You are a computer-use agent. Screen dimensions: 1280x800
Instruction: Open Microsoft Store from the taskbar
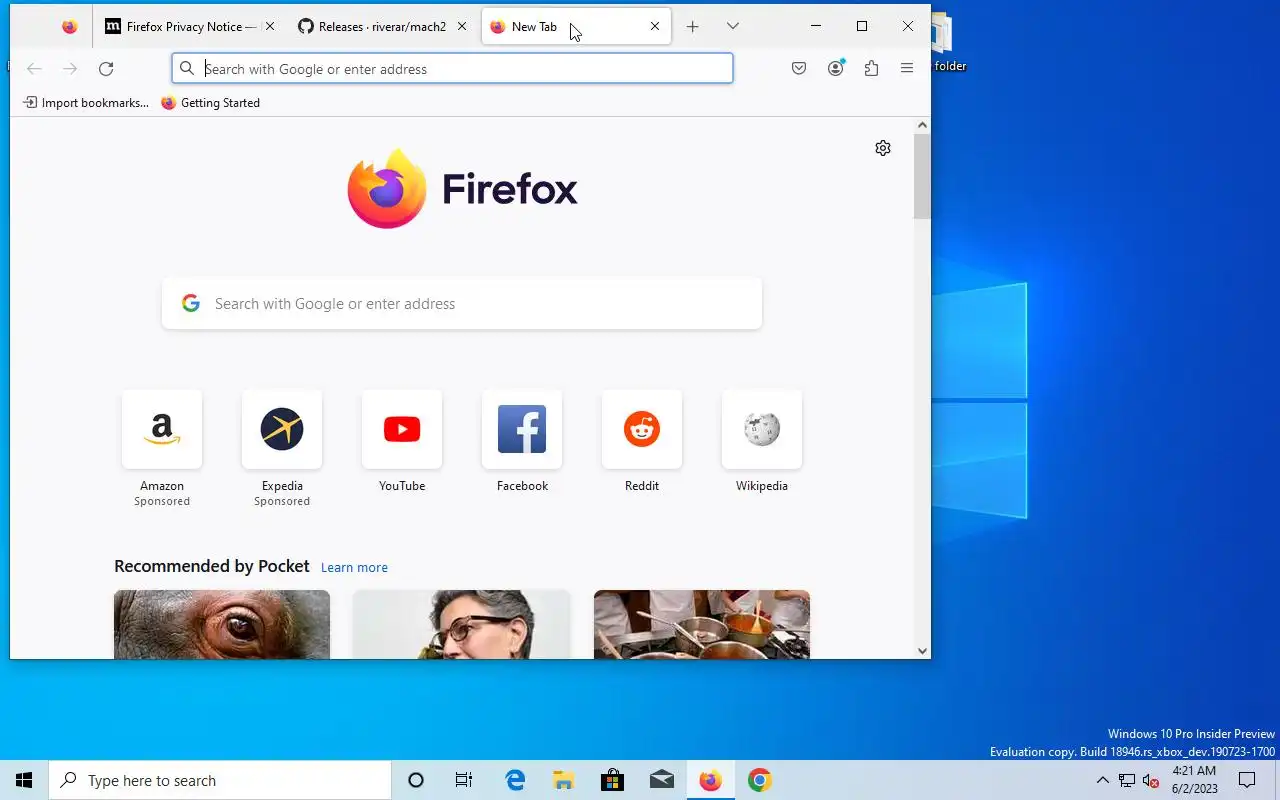(613, 780)
